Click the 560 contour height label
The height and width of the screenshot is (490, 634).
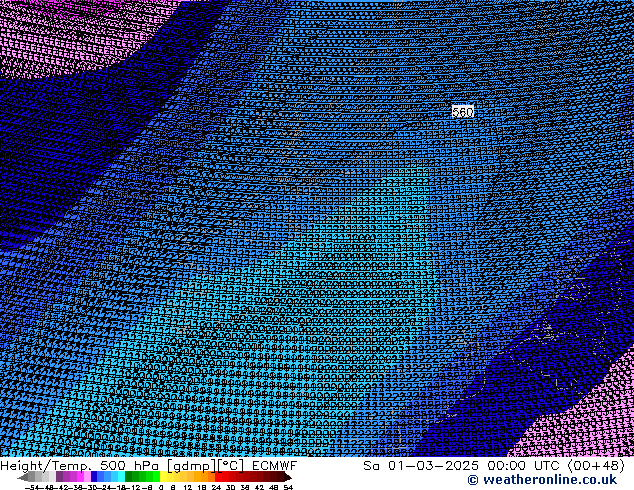coord(463,112)
